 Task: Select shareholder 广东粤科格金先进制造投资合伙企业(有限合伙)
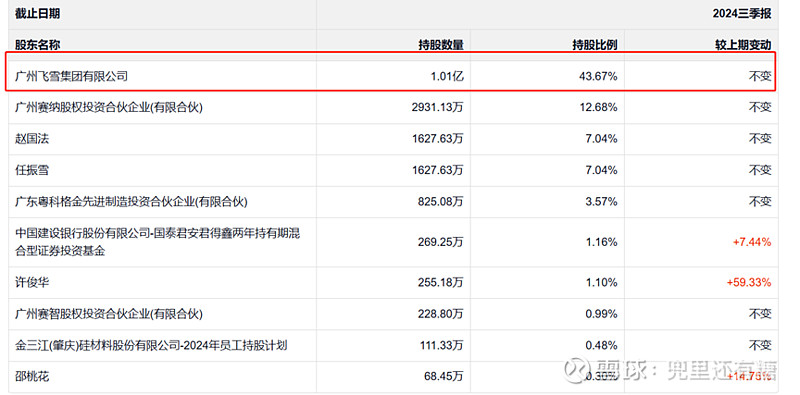point(131,202)
